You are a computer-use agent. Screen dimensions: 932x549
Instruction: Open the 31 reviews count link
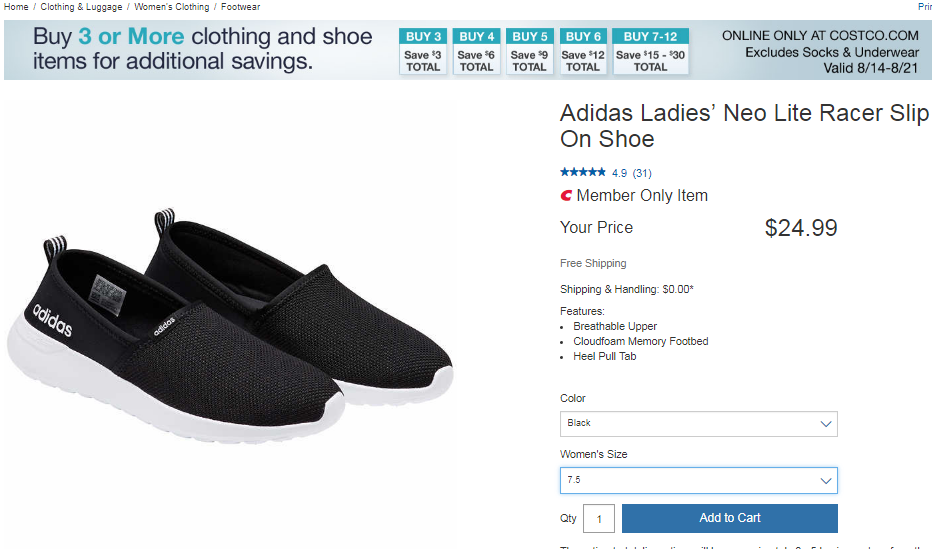(642, 173)
